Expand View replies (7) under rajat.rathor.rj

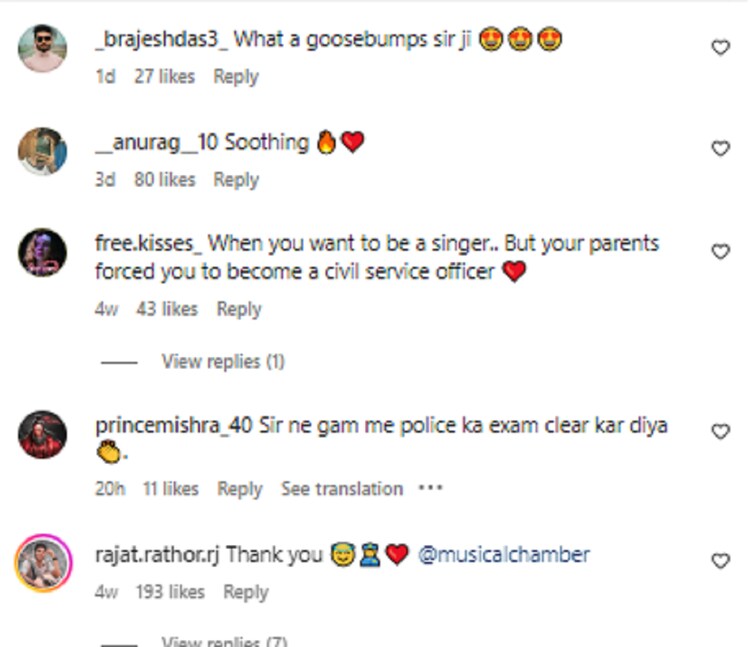224,641
